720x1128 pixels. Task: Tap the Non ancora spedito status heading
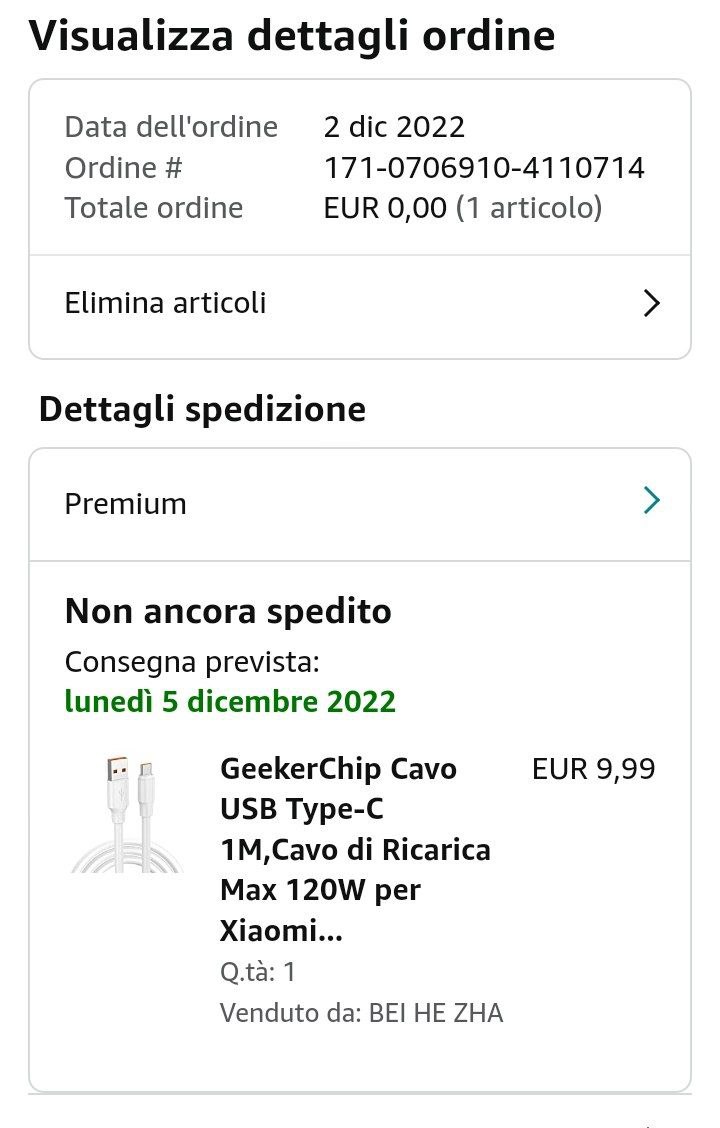(228, 611)
